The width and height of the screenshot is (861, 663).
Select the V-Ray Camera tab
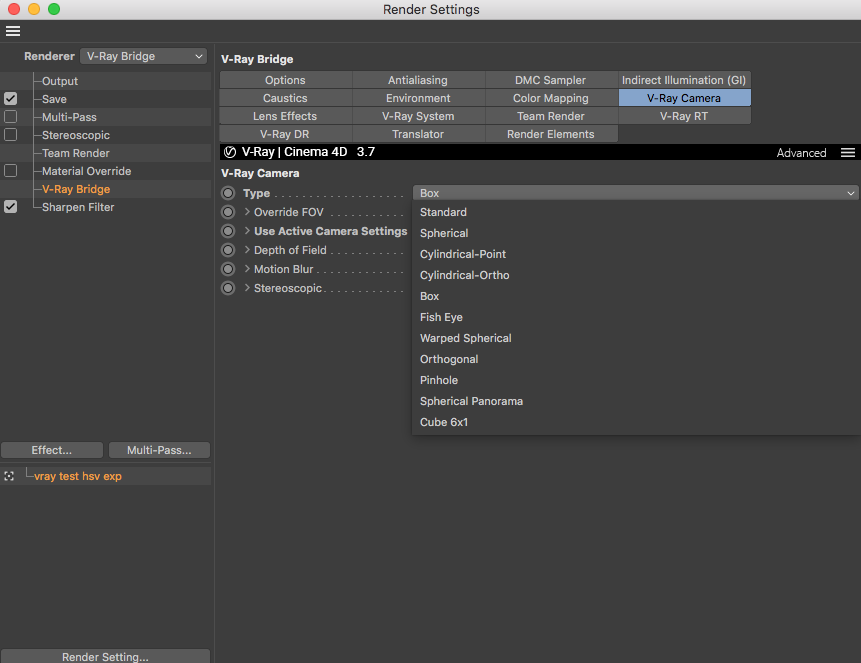pos(684,98)
